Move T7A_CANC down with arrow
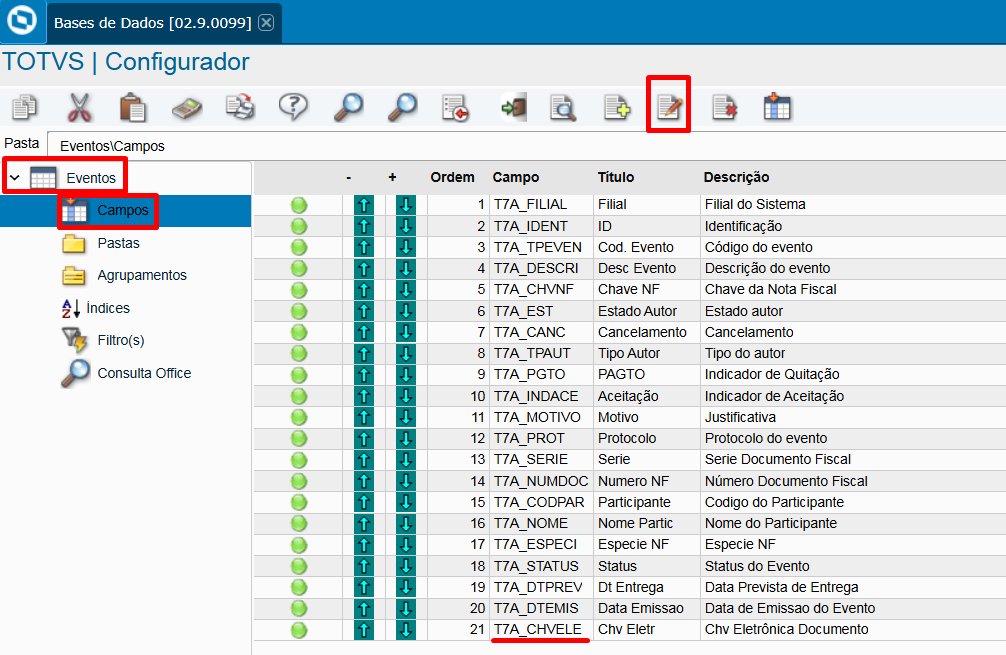1006x655 pixels. coord(405,332)
